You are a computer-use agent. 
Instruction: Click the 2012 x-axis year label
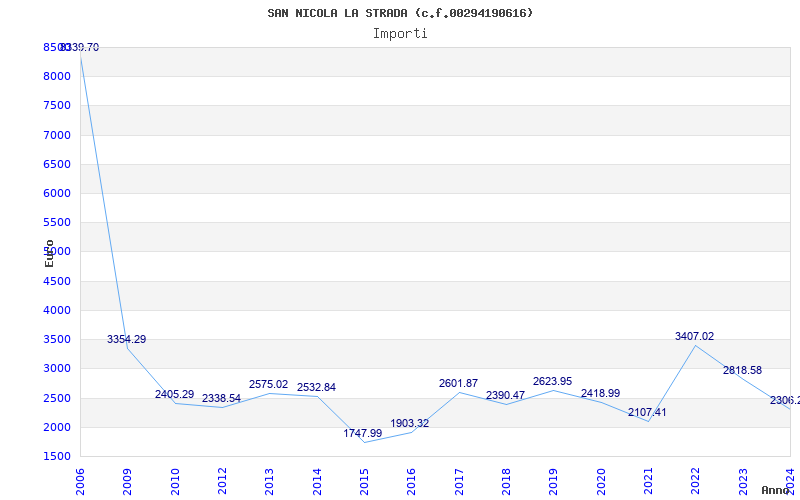222,482
